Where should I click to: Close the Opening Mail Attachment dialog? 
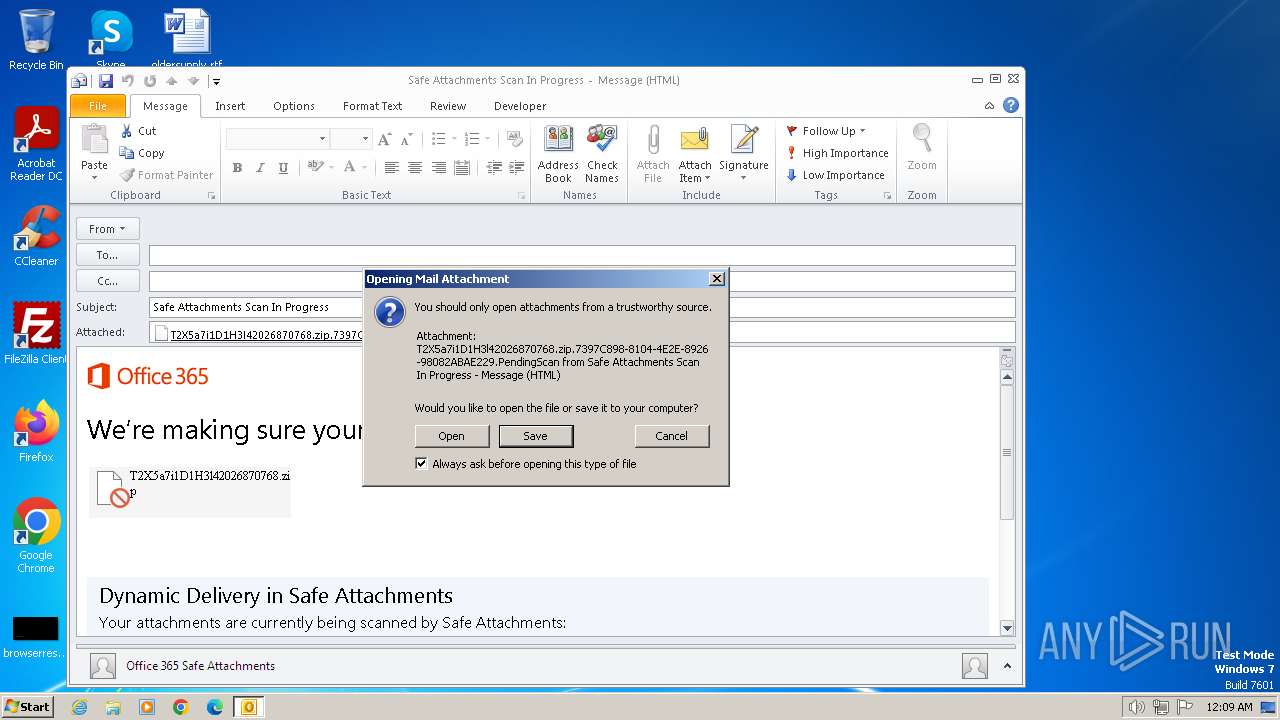[x=716, y=279]
